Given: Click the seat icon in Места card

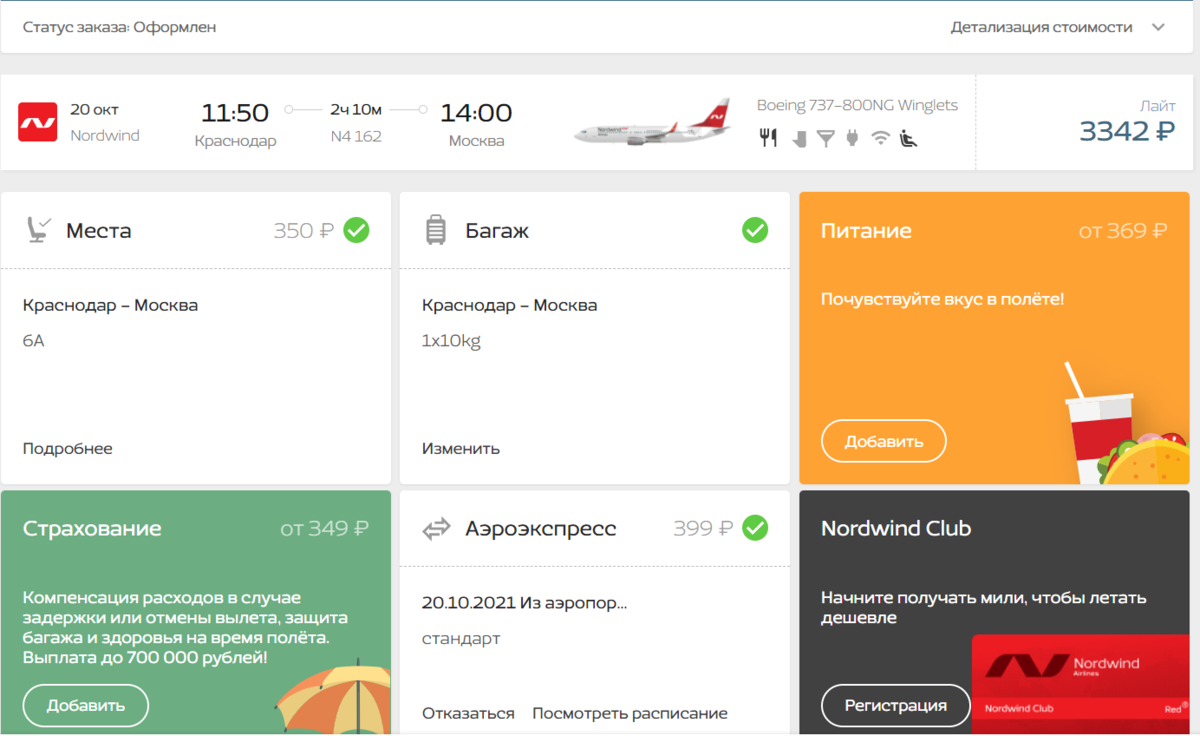Looking at the screenshot, I should coord(38,230).
